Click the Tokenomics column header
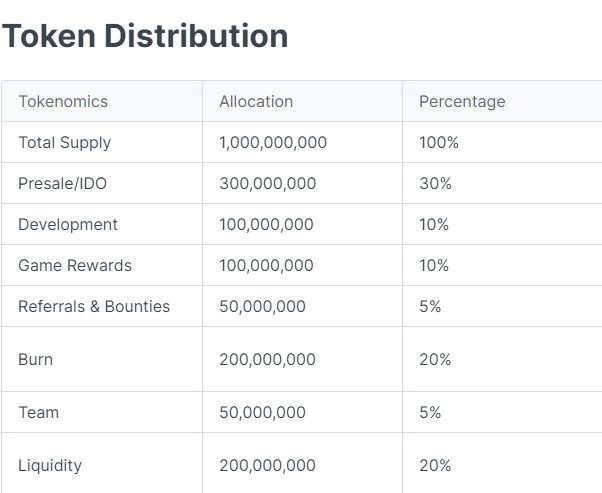602x493 pixels. (63, 101)
